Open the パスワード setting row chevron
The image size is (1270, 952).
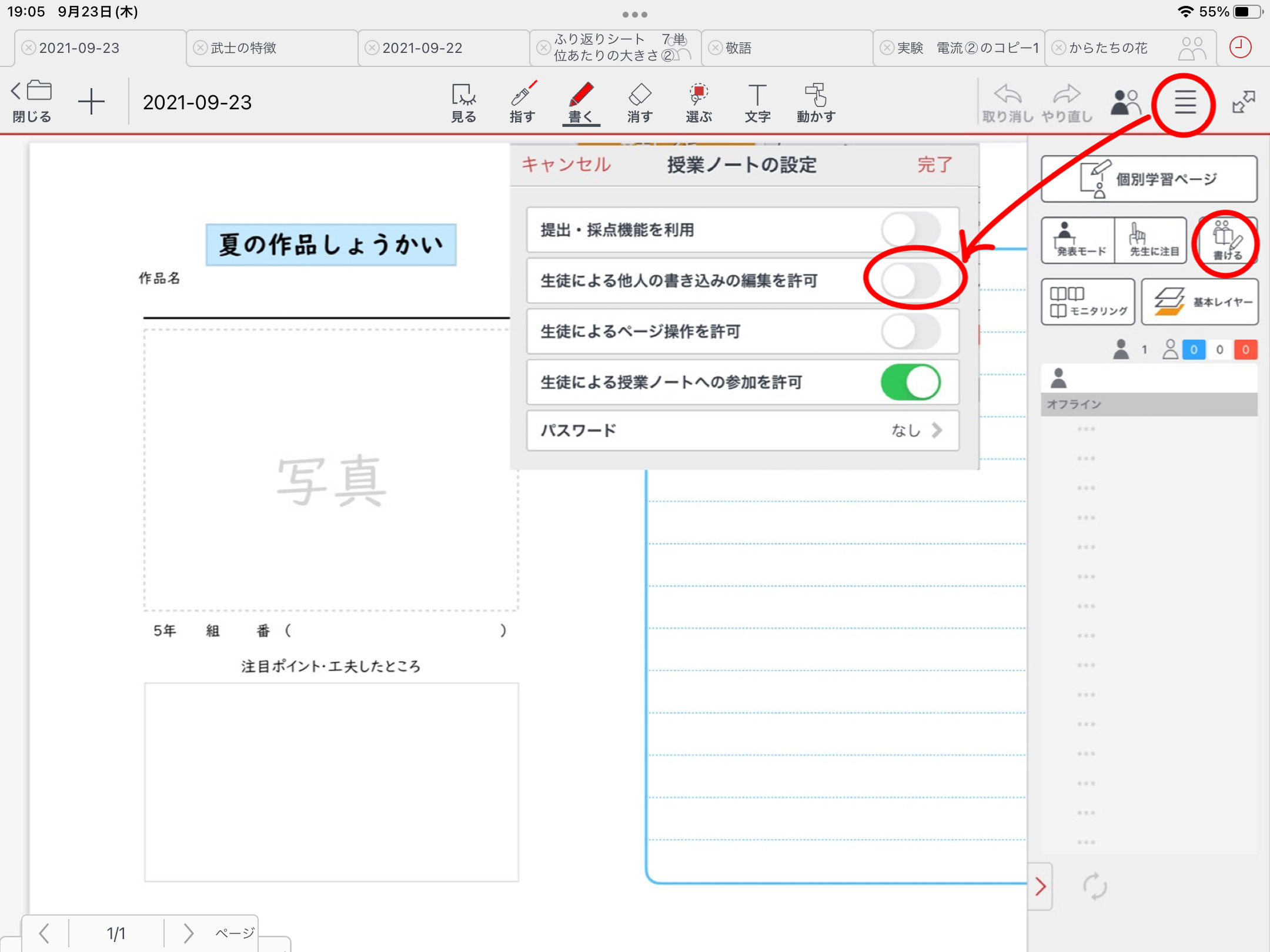point(937,430)
